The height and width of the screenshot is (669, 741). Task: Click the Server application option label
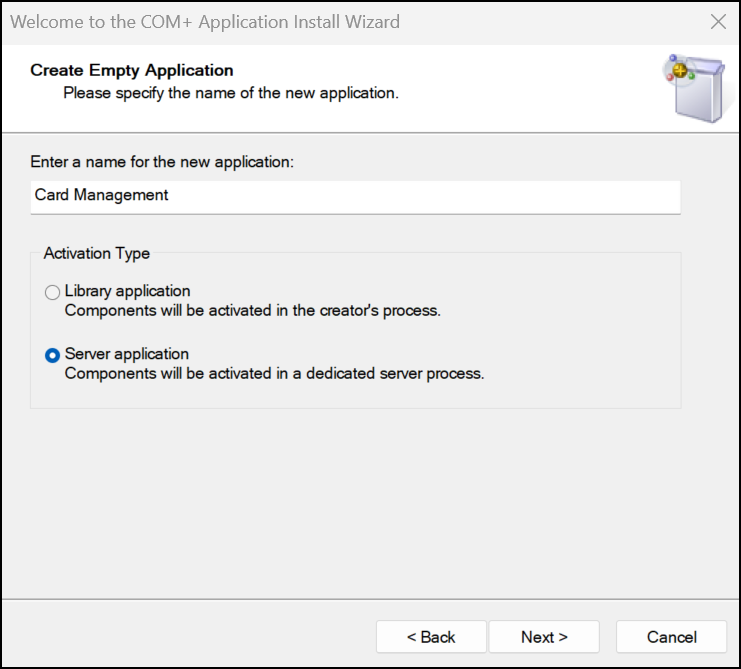point(126,354)
